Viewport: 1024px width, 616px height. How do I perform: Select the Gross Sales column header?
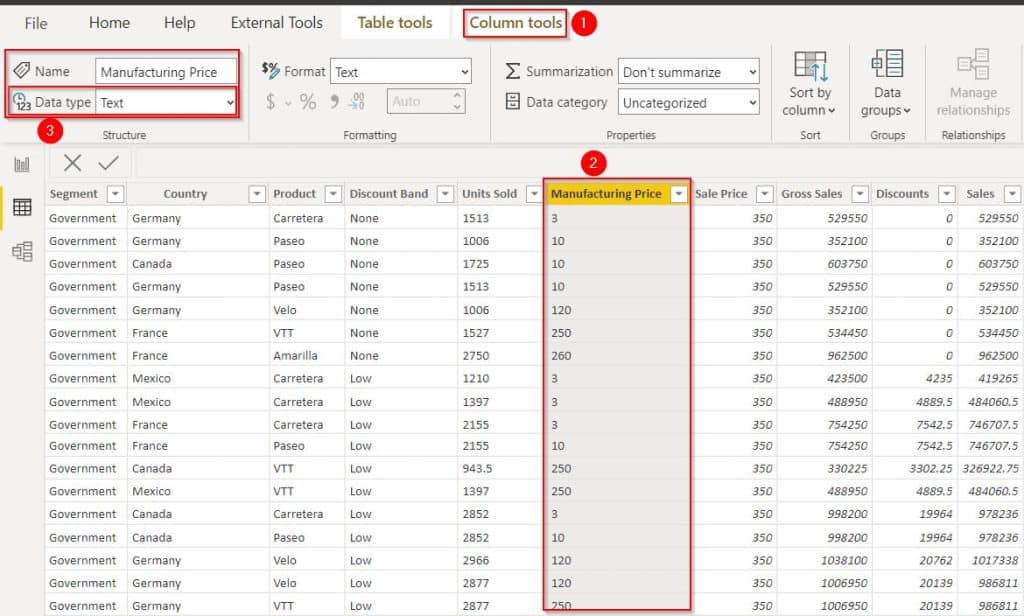point(812,194)
